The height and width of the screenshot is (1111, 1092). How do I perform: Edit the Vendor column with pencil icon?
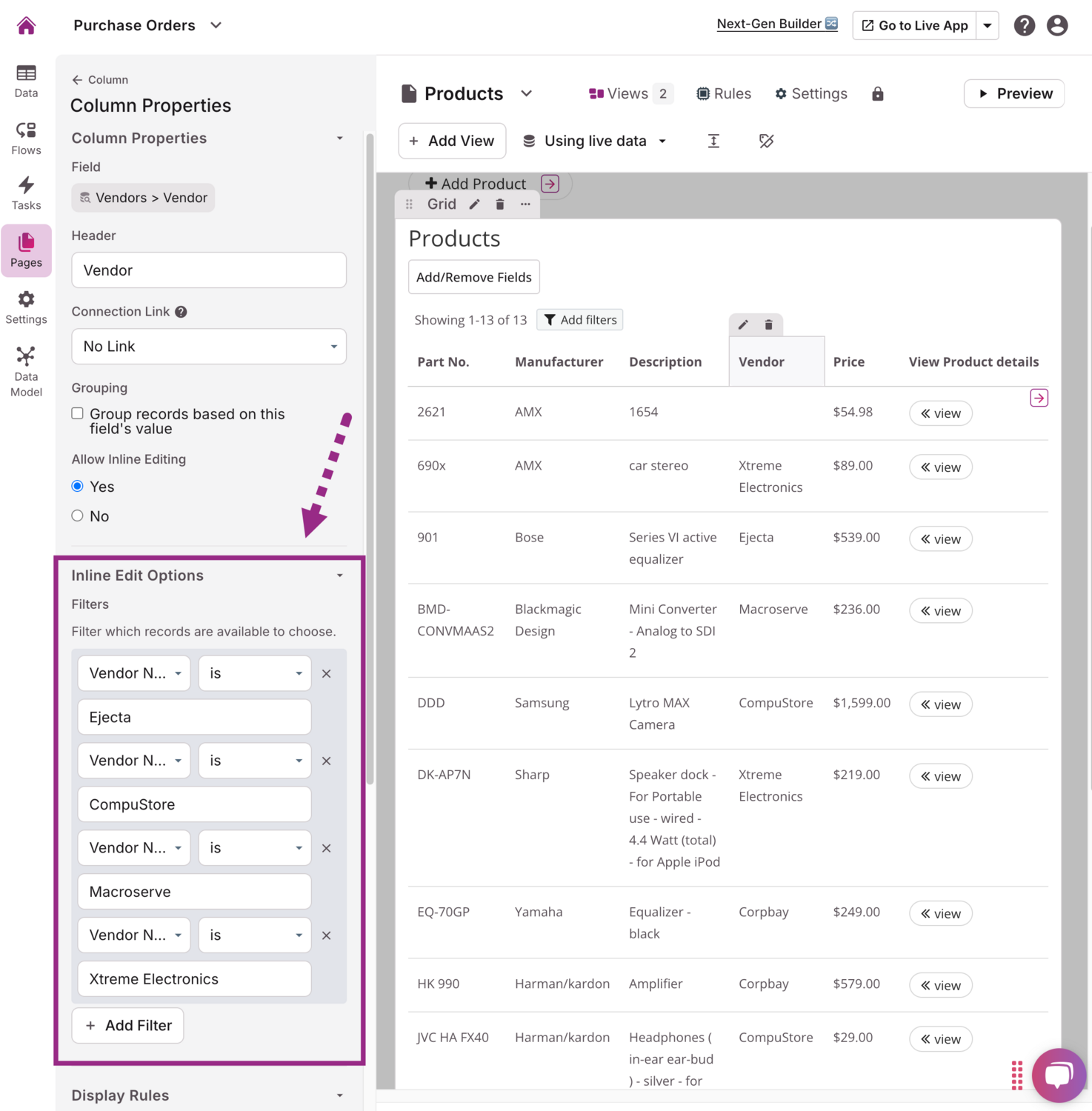pos(743,324)
